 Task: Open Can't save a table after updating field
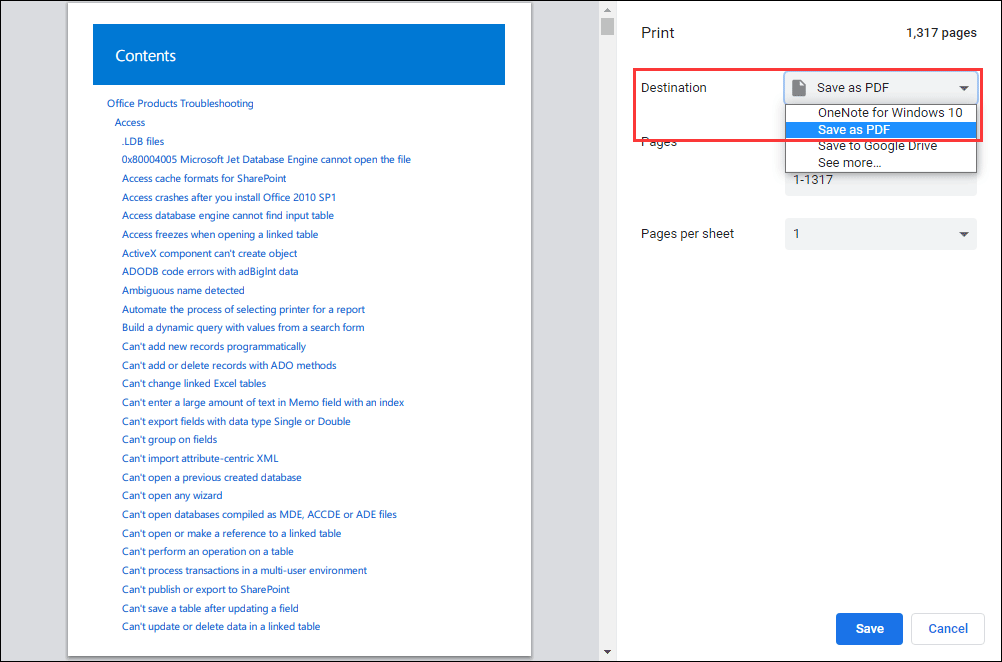(x=210, y=609)
